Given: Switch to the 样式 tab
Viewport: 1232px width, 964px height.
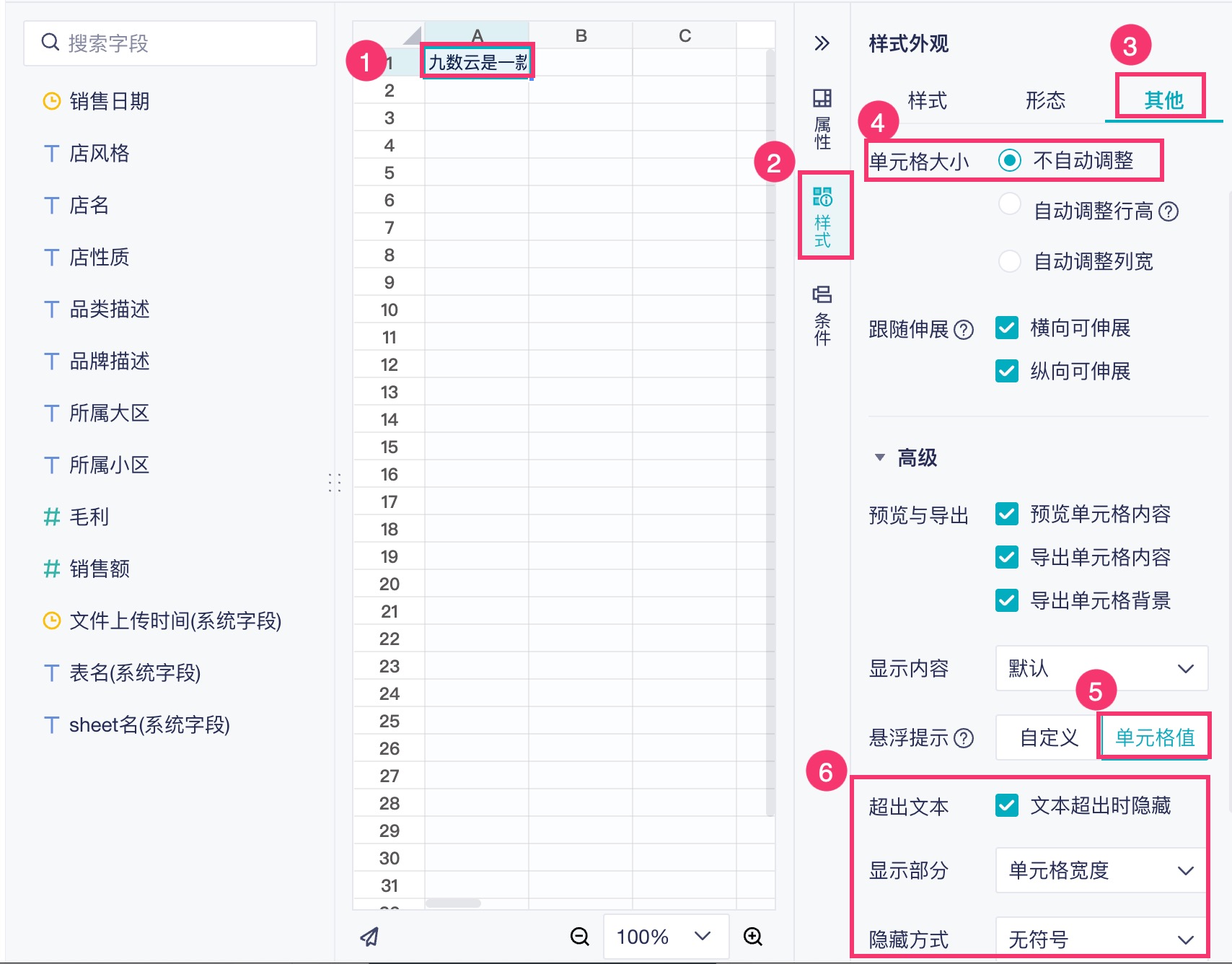Looking at the screenshot, I should point(928,100).
